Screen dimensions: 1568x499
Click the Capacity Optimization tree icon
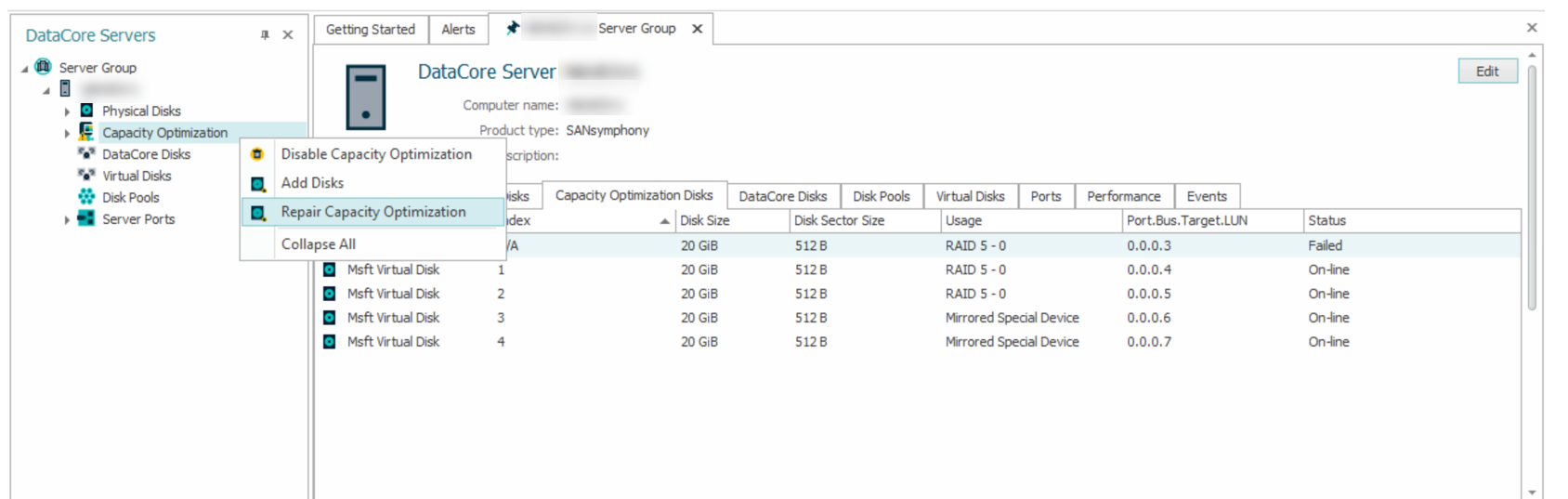click(86, 132)
